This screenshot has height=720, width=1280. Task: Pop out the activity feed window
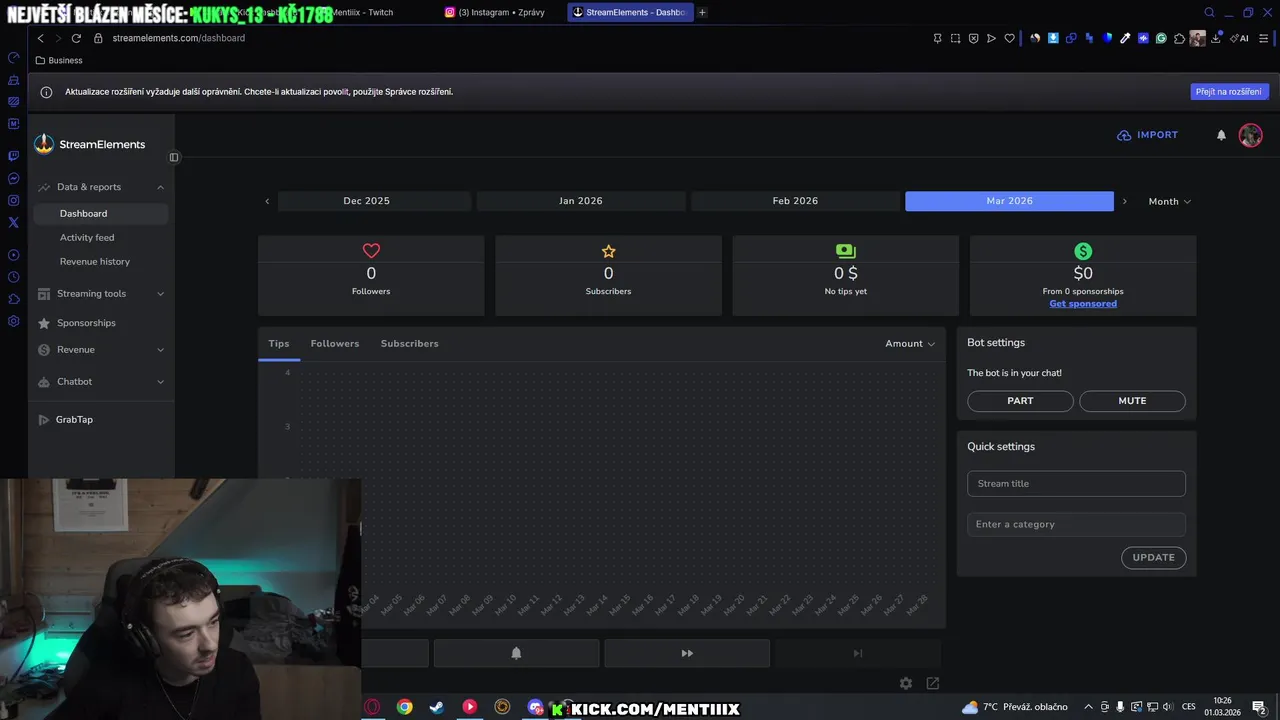click(x=933, y=683)
